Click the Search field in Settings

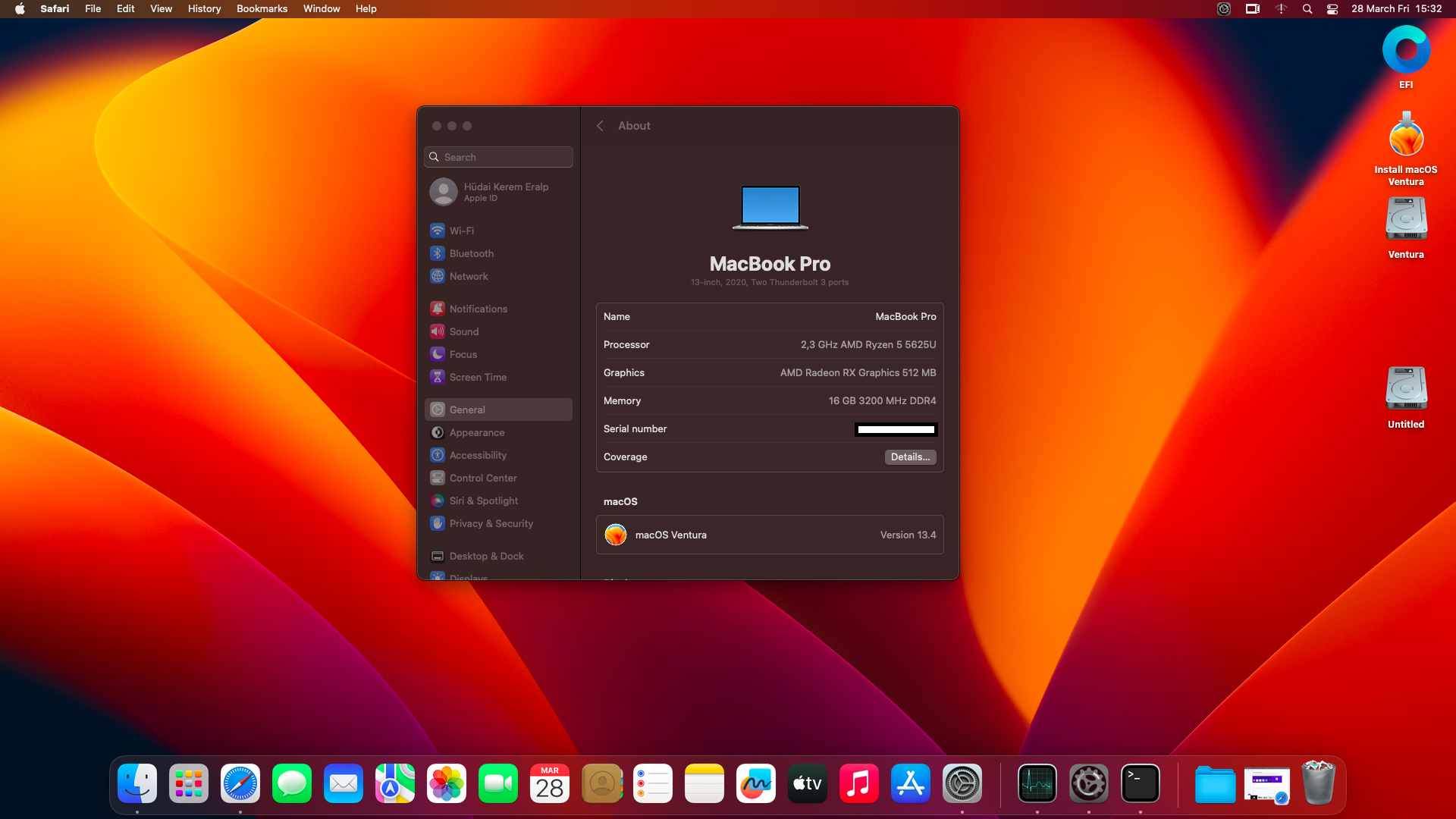pos(499,157)
